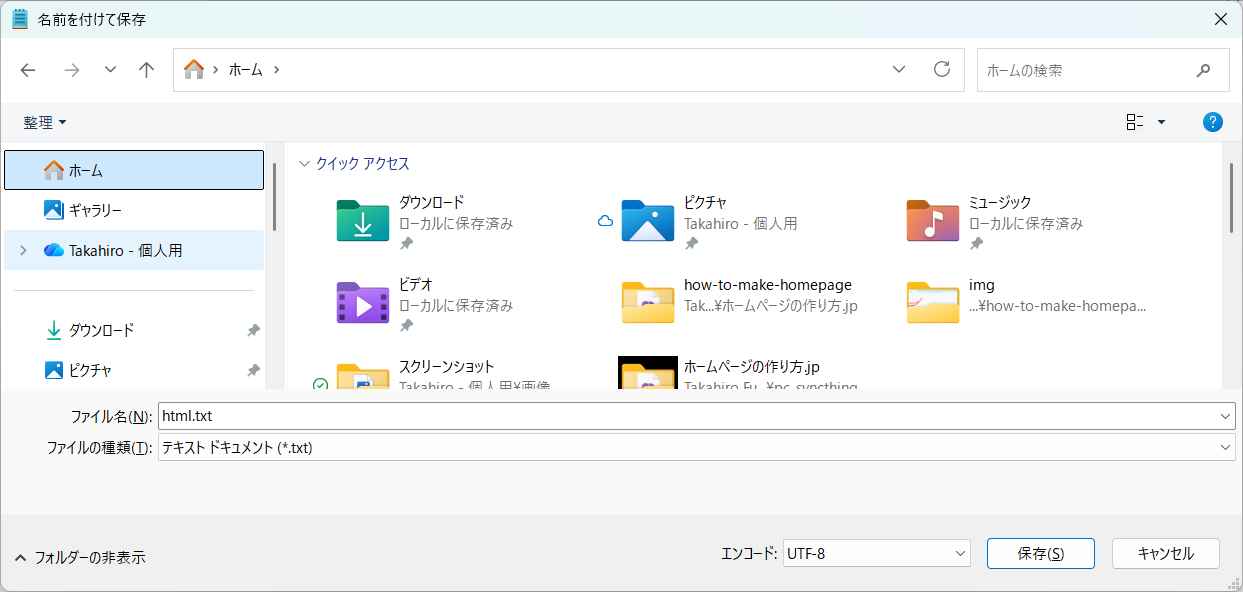The width and height of the screenshot is (1243, 592).
Task: Expand the Takahiro - 個人用 tree node
Action: [x=23, y=251]
